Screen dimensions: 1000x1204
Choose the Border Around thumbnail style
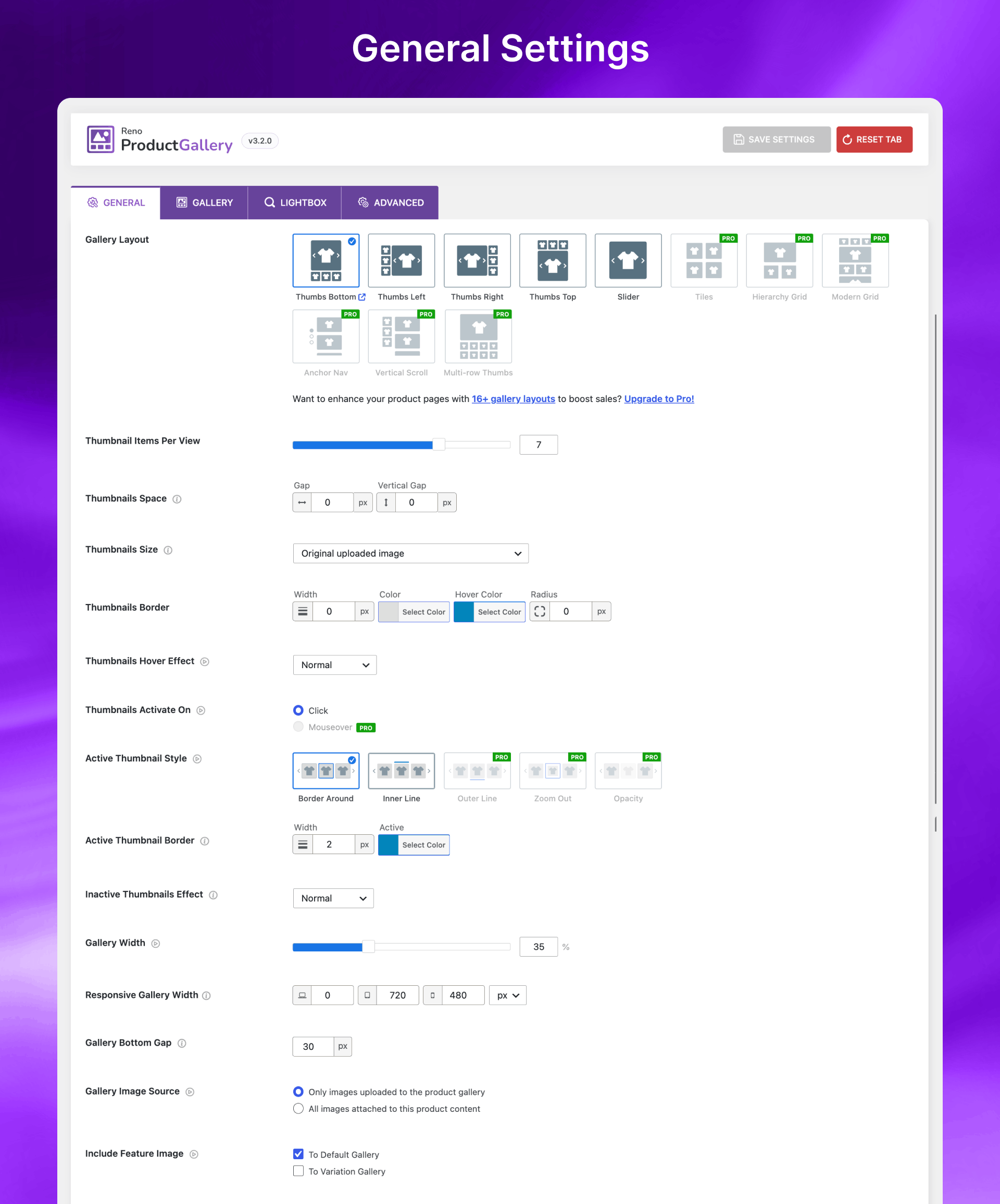point(326,771)
